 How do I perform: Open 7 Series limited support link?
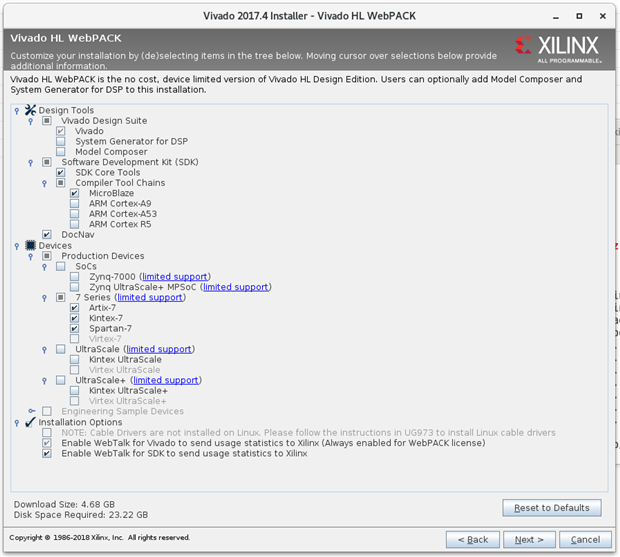tap(150, 297)
